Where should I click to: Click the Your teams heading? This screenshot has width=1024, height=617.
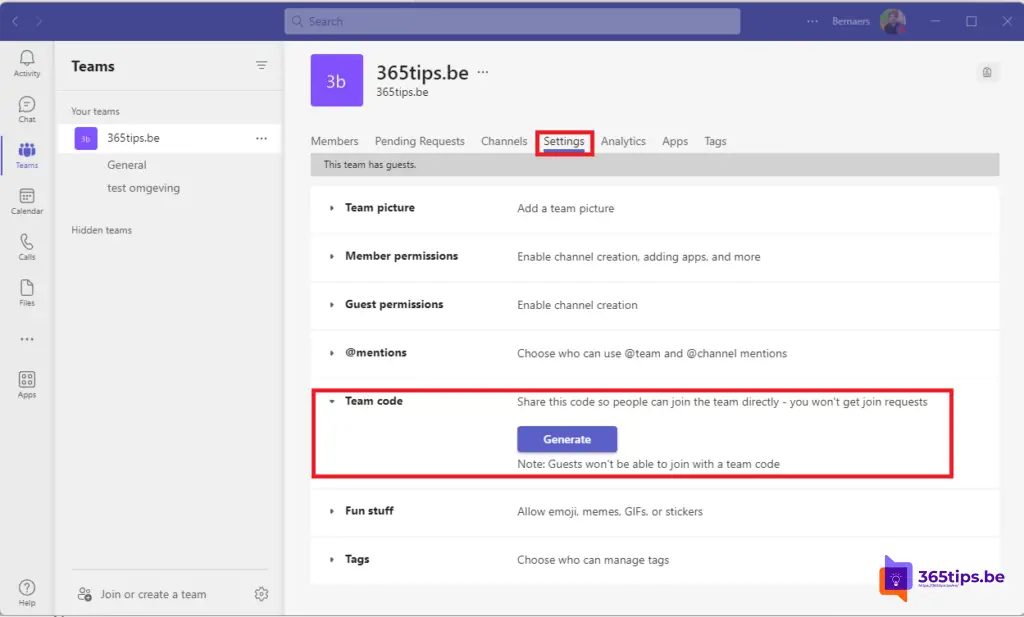(x=95, y=111)
